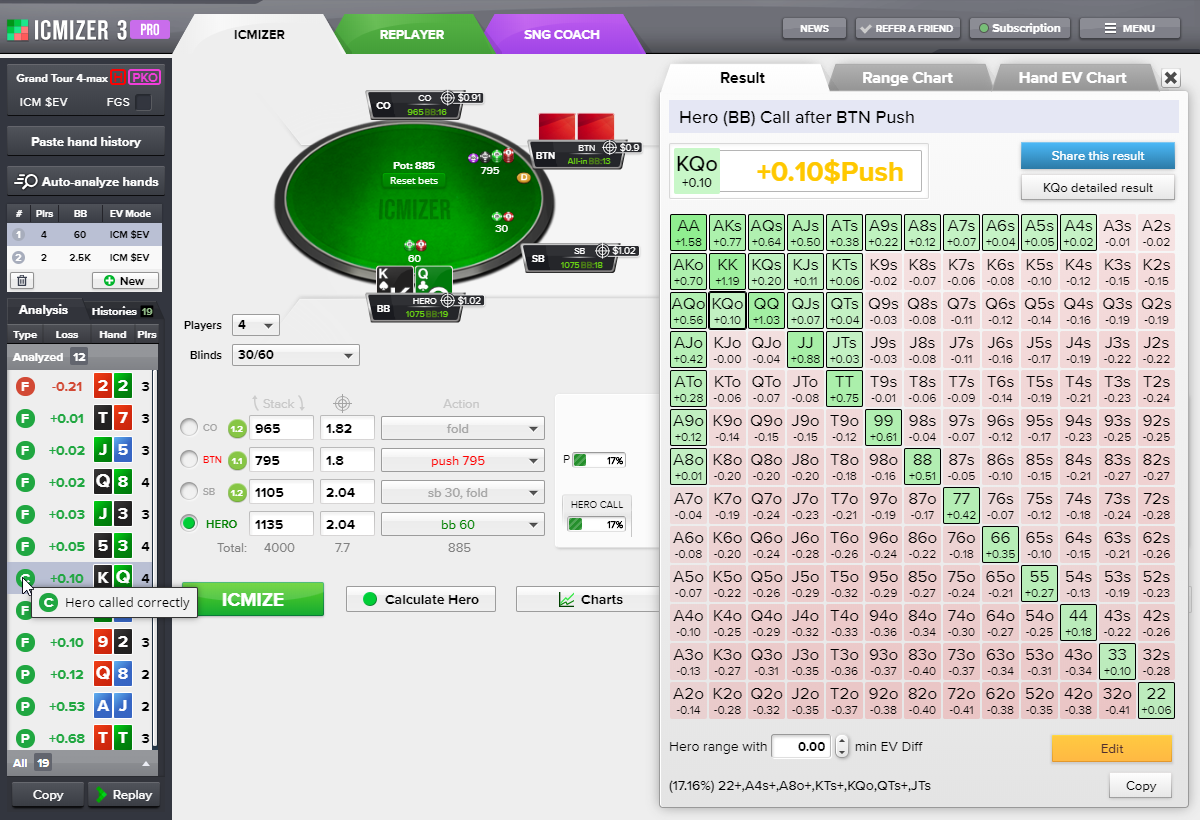
Task: Click the green P icon beside +0.68
Action: coord(27,738)
